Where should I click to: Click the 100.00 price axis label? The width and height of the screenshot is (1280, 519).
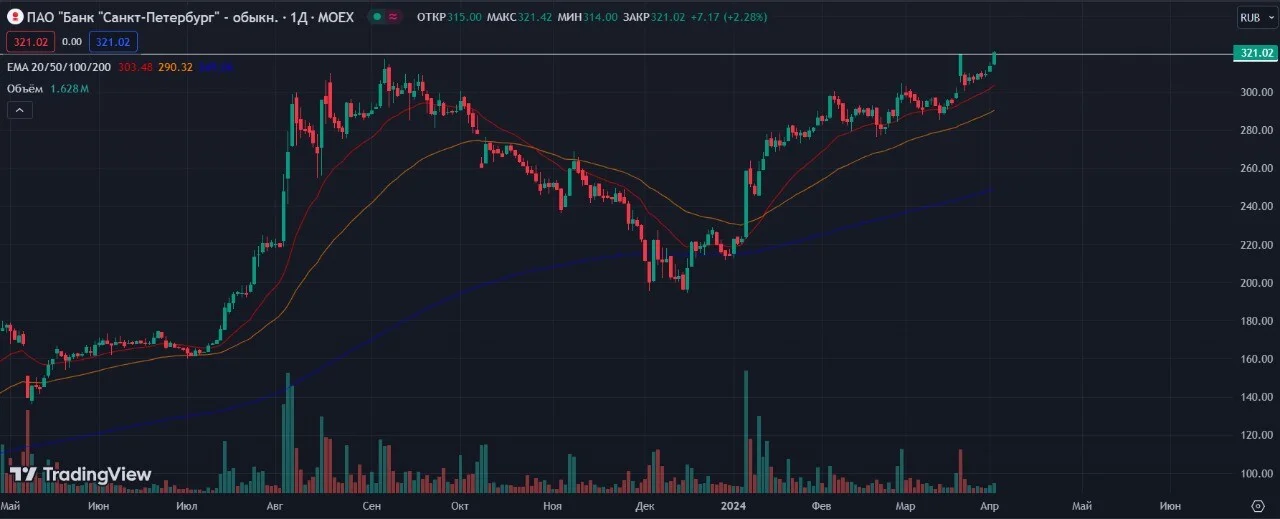click(1256, 473)
